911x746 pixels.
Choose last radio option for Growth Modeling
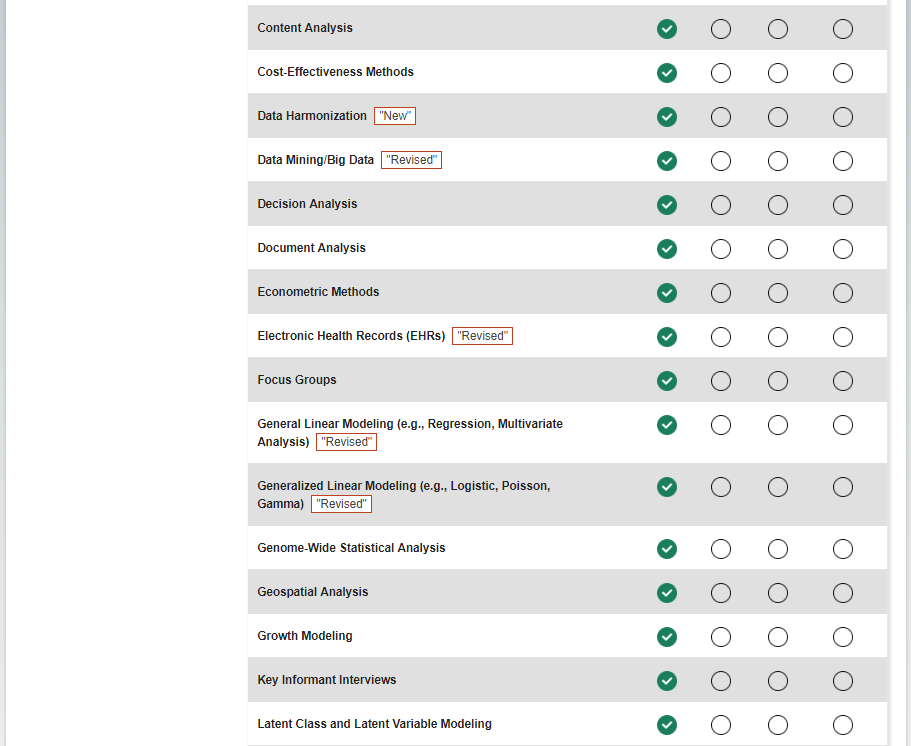click(843, 637)
